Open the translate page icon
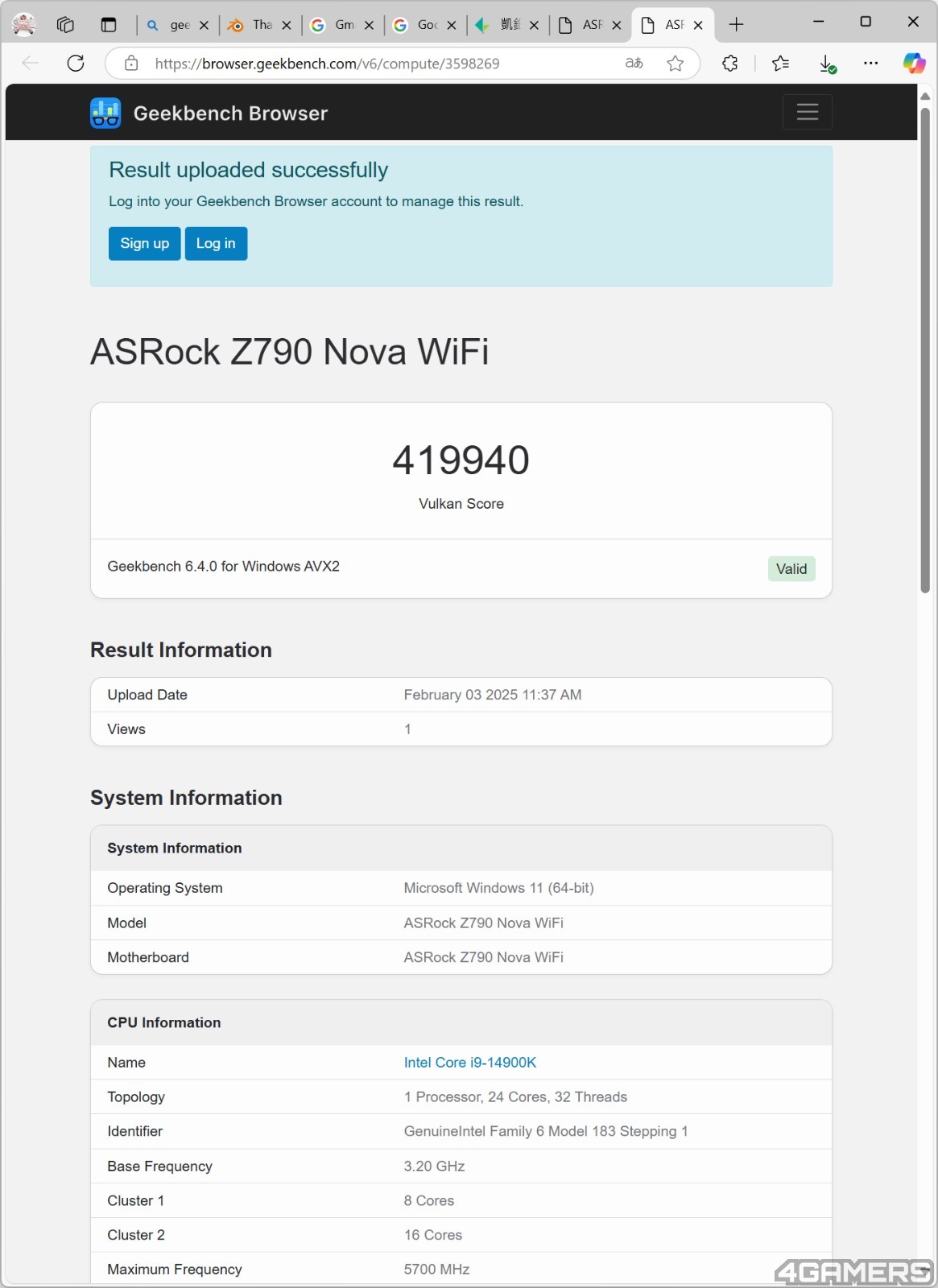This screenshot has width=938, height=1288. coord(634,63)
